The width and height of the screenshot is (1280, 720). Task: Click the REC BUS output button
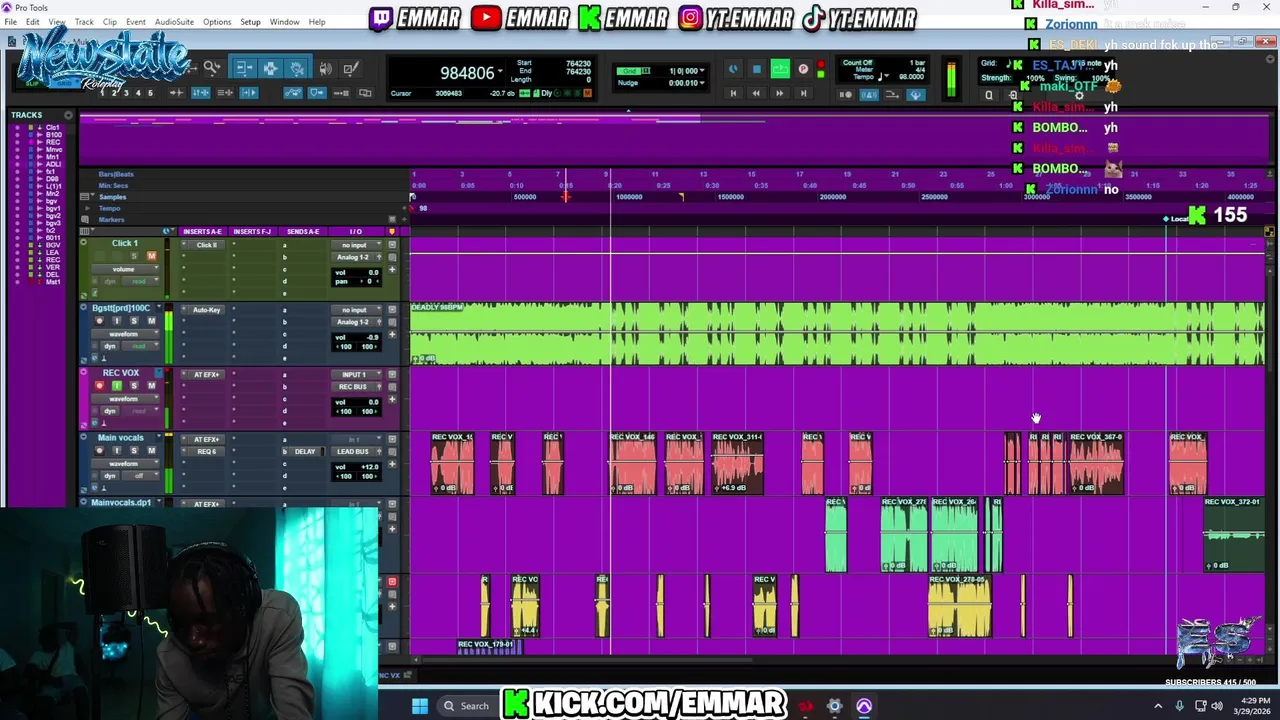pos(356,387)
